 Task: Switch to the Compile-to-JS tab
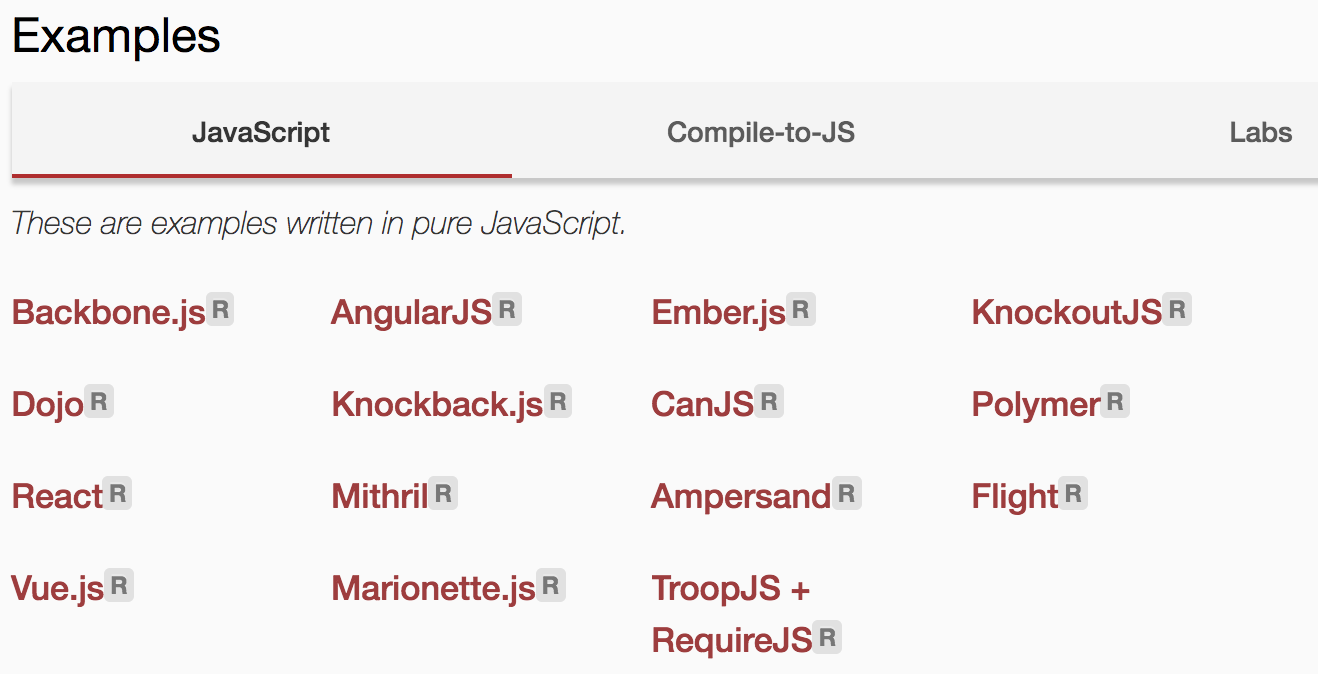[x=761, y=131]
